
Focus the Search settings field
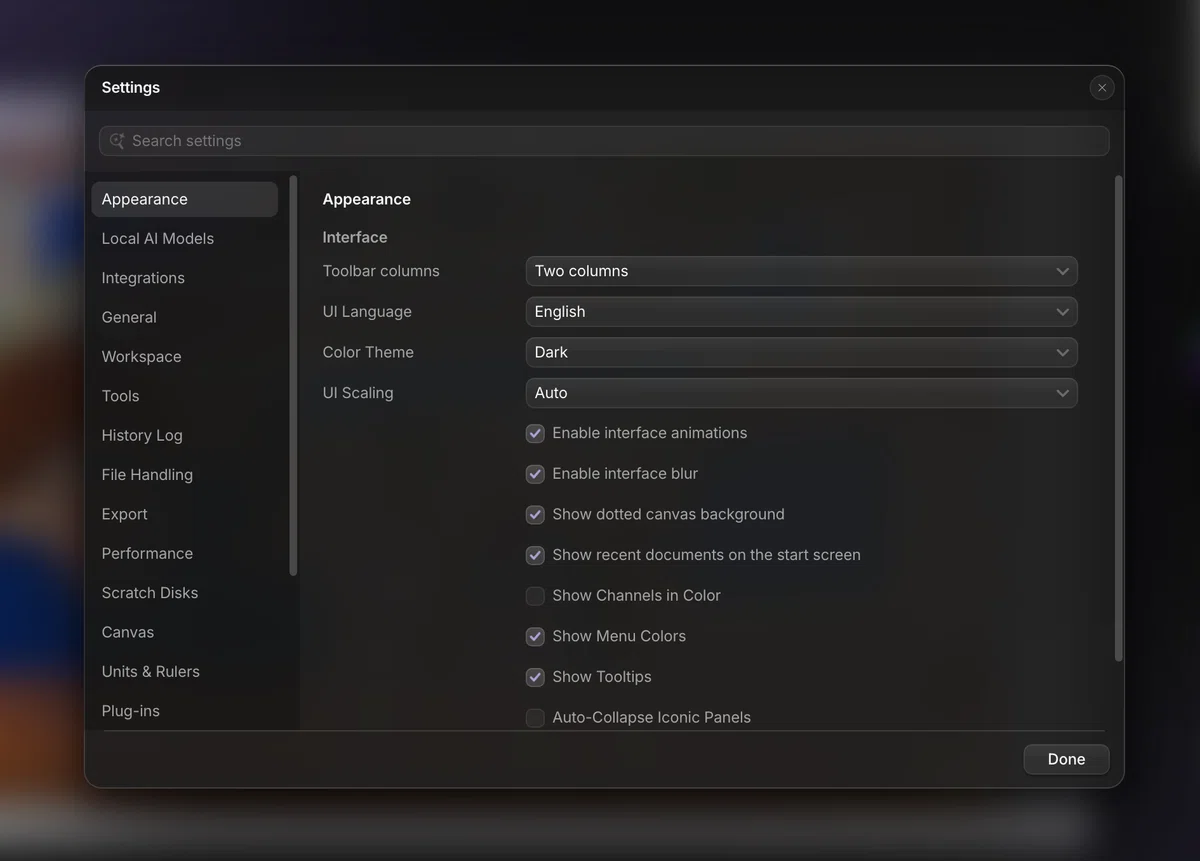(604, 141)
